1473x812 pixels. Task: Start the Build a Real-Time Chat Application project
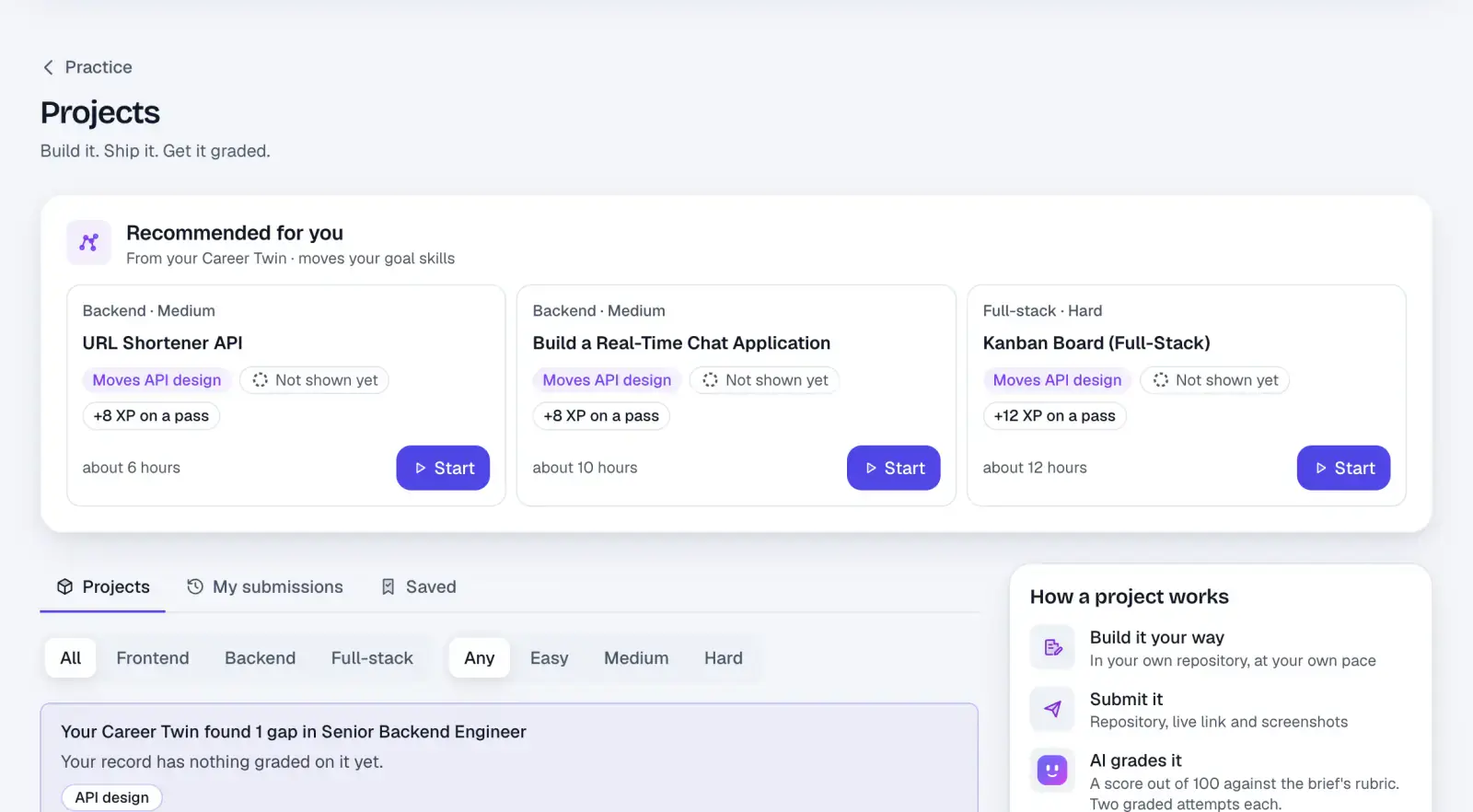(893, 468)
